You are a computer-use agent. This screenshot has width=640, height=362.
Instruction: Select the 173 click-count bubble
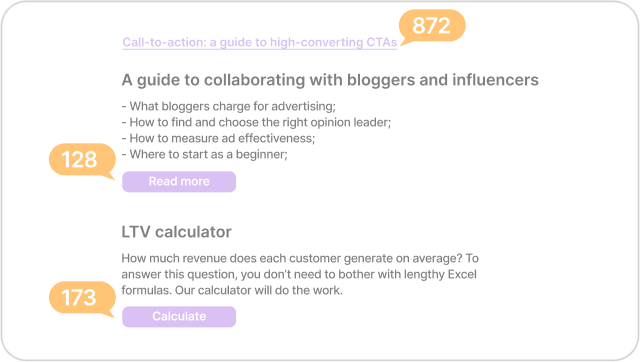point(82,297)
